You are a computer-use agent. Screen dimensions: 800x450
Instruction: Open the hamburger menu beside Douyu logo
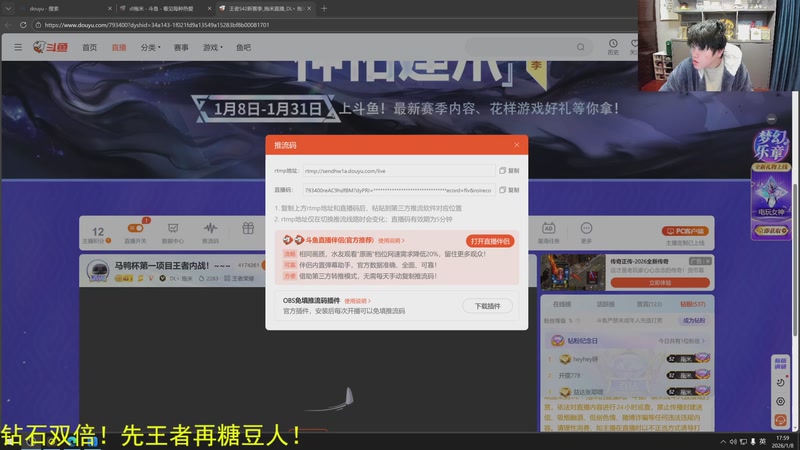tap(18, 47)
